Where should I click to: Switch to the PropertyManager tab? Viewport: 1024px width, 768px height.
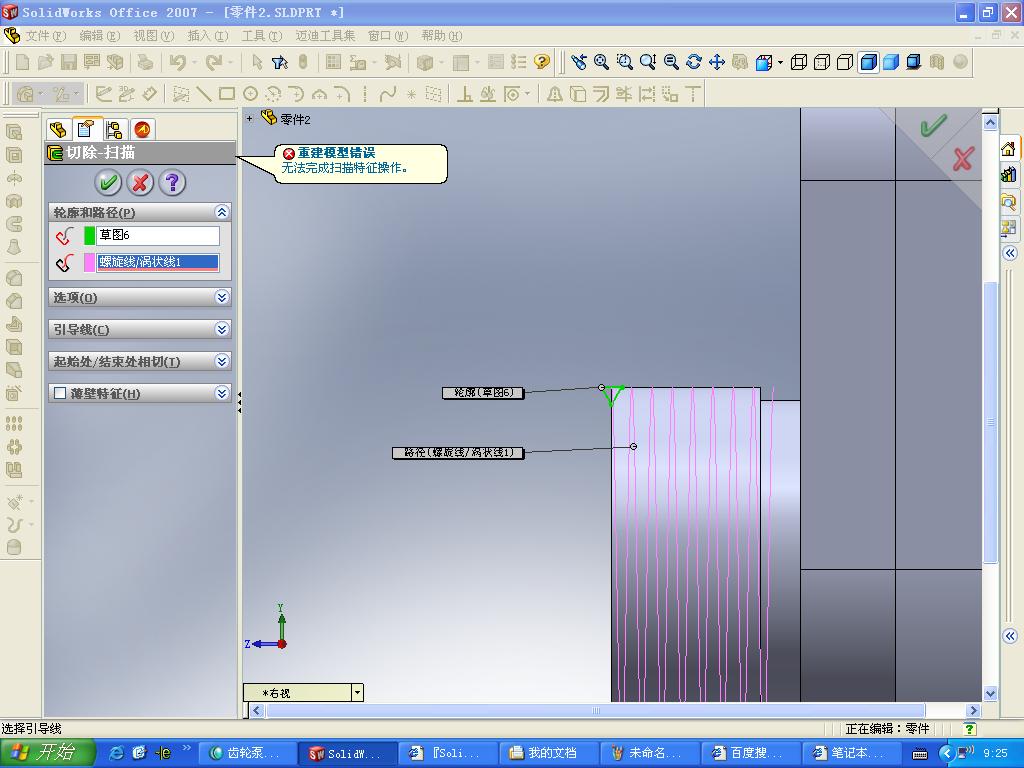86,129
